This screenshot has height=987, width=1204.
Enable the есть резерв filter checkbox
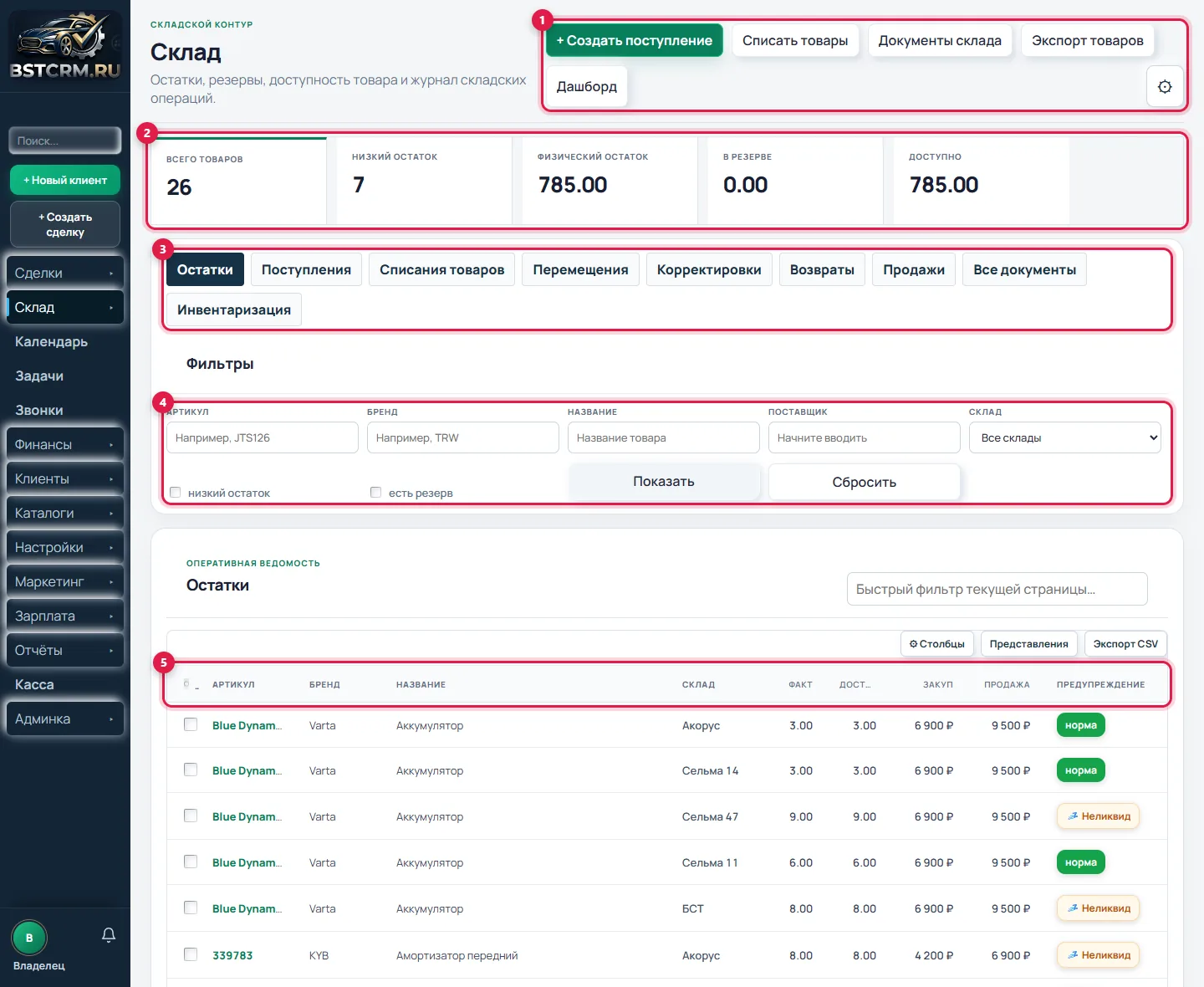[x=376, y=493]
